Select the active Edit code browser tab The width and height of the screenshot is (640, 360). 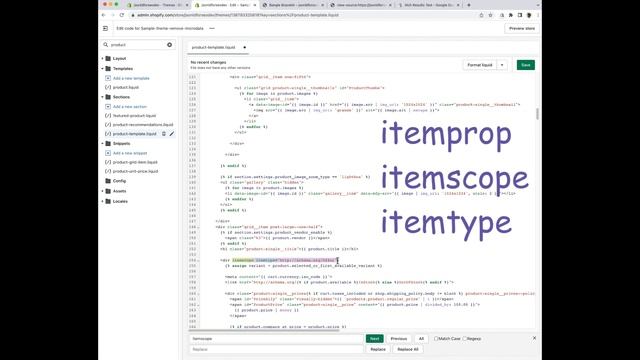[x=225, y=5]
